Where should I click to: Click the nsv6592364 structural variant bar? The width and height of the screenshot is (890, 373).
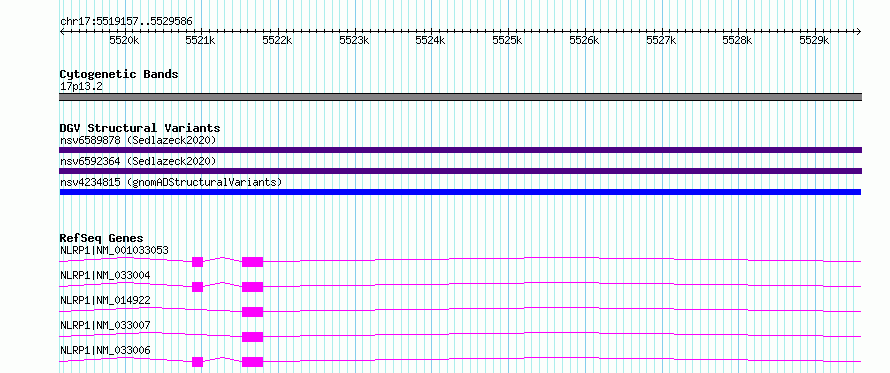pos(460,171)
